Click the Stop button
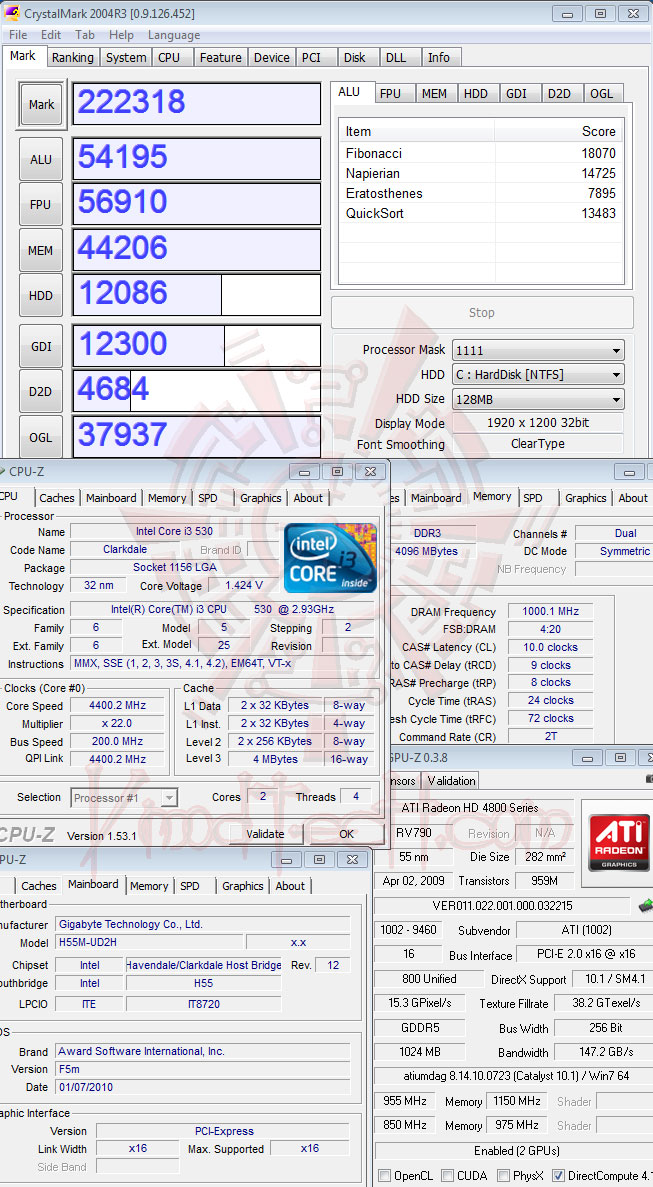The width and height of the screenshot is (653, 1187). [x=482, y=313]
